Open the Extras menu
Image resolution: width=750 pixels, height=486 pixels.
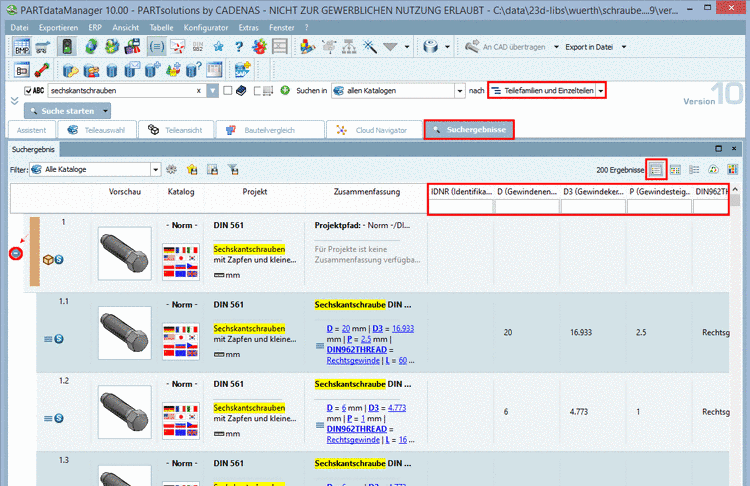click(248, 28)
